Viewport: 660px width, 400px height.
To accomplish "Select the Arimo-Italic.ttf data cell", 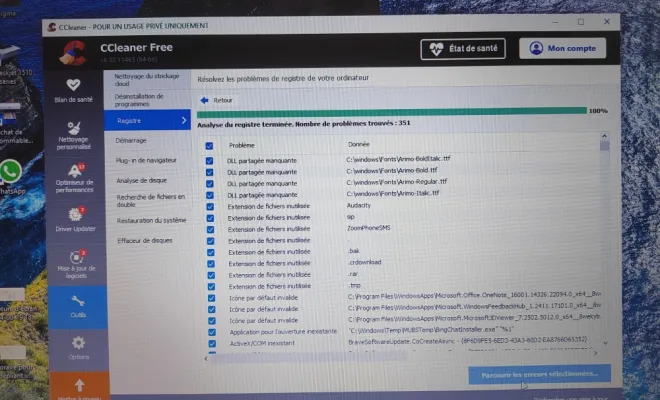I will coord(393,193).
